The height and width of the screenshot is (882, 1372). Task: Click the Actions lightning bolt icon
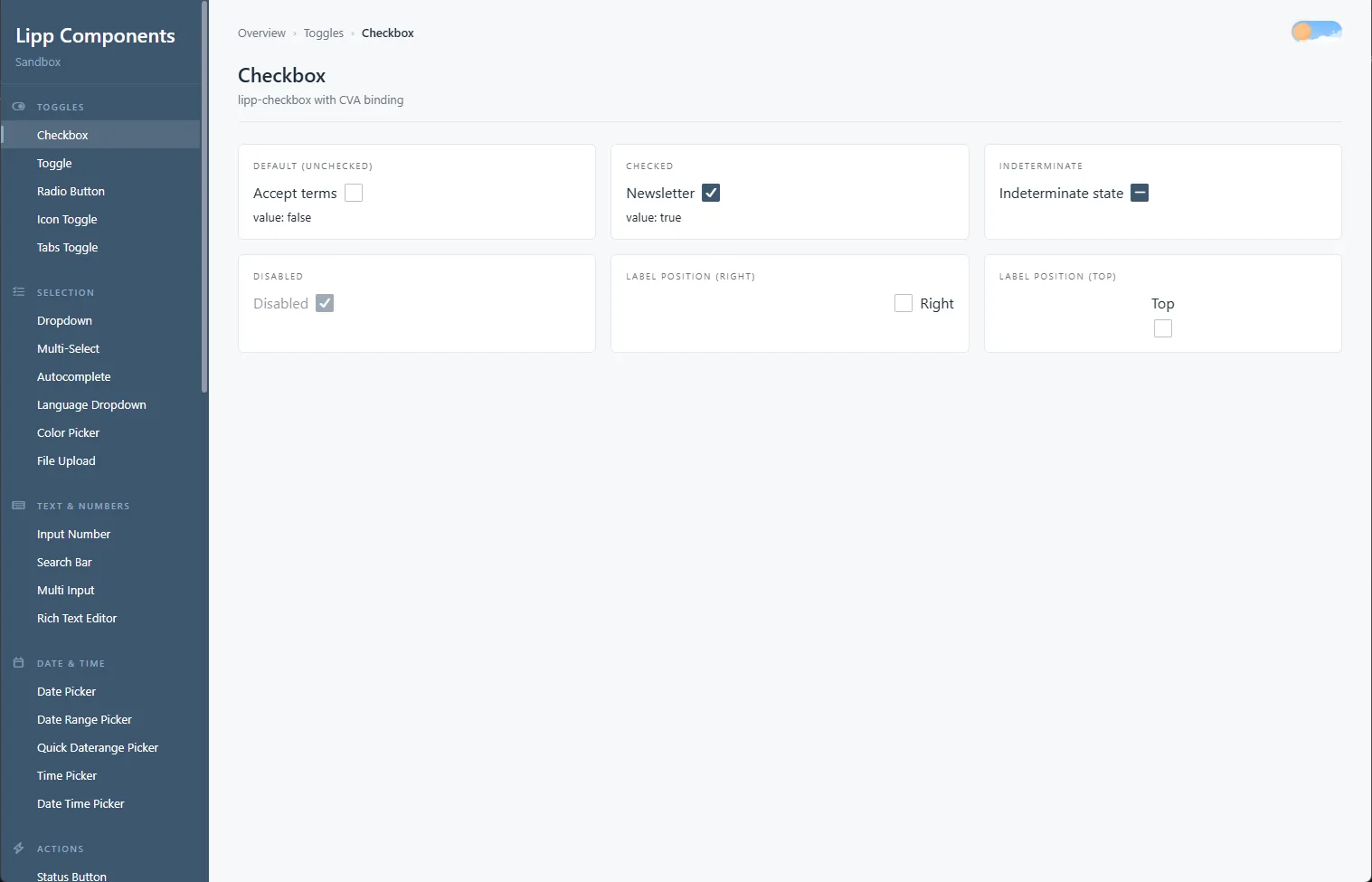pyautogui.click(x=18, y=849)
